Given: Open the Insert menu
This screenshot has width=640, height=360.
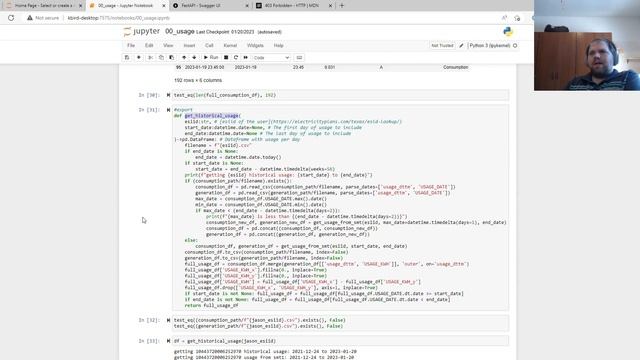Looking at the screenshot, I should pyautogui.click(x=189, y=46).
